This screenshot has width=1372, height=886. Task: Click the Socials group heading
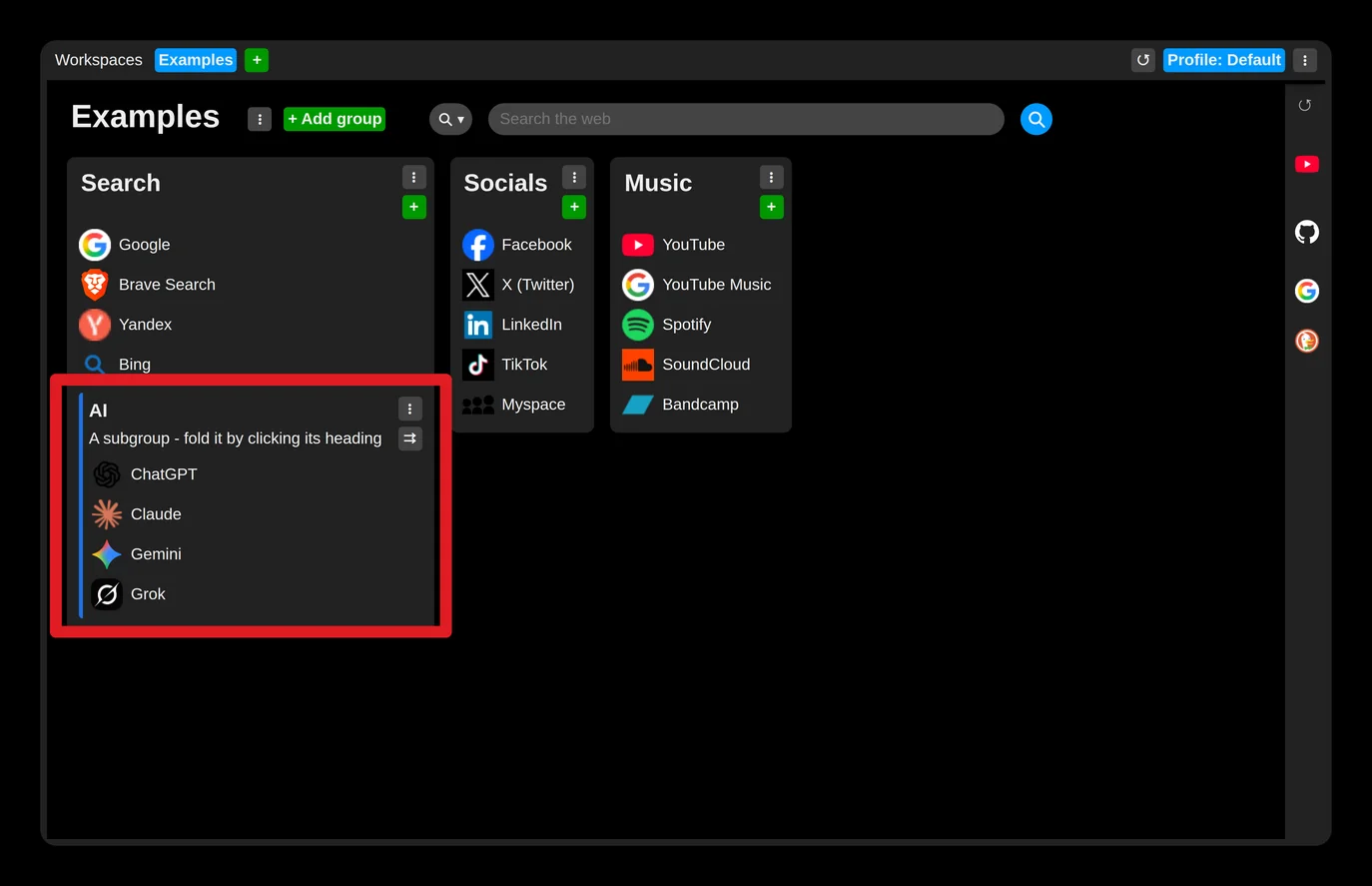(x=505, y=183)
